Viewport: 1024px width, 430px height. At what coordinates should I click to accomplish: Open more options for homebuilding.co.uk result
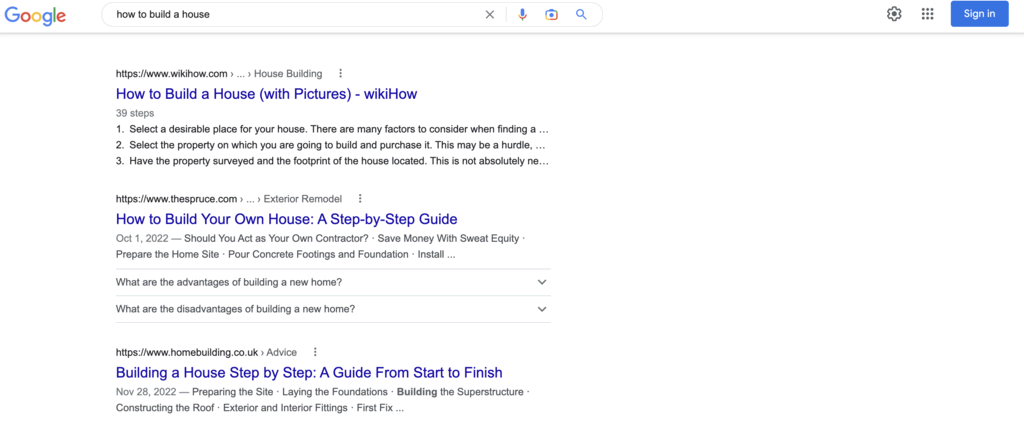(x=315, y=352)
